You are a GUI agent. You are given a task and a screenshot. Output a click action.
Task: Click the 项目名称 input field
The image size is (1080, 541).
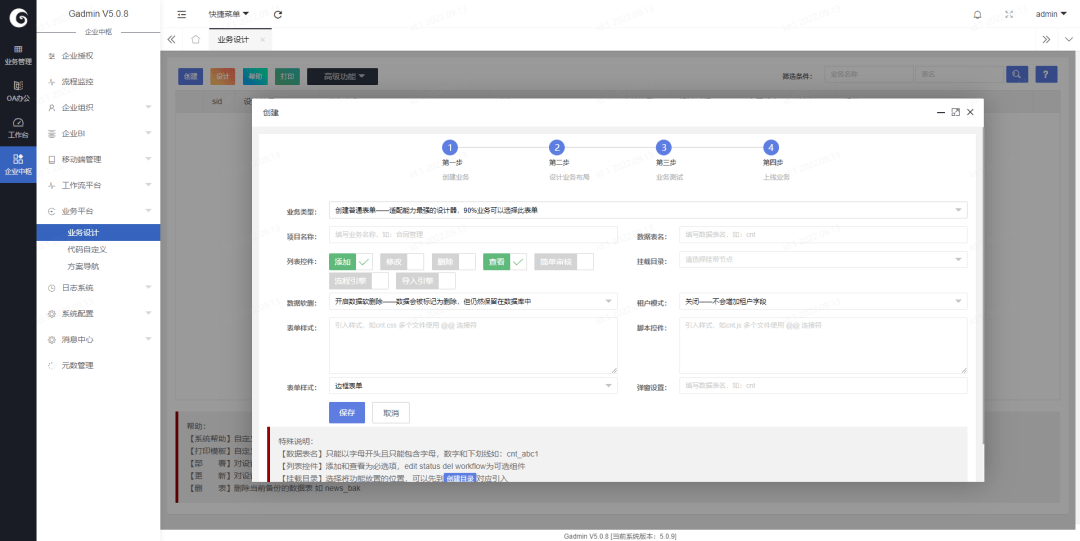(472, 236)
